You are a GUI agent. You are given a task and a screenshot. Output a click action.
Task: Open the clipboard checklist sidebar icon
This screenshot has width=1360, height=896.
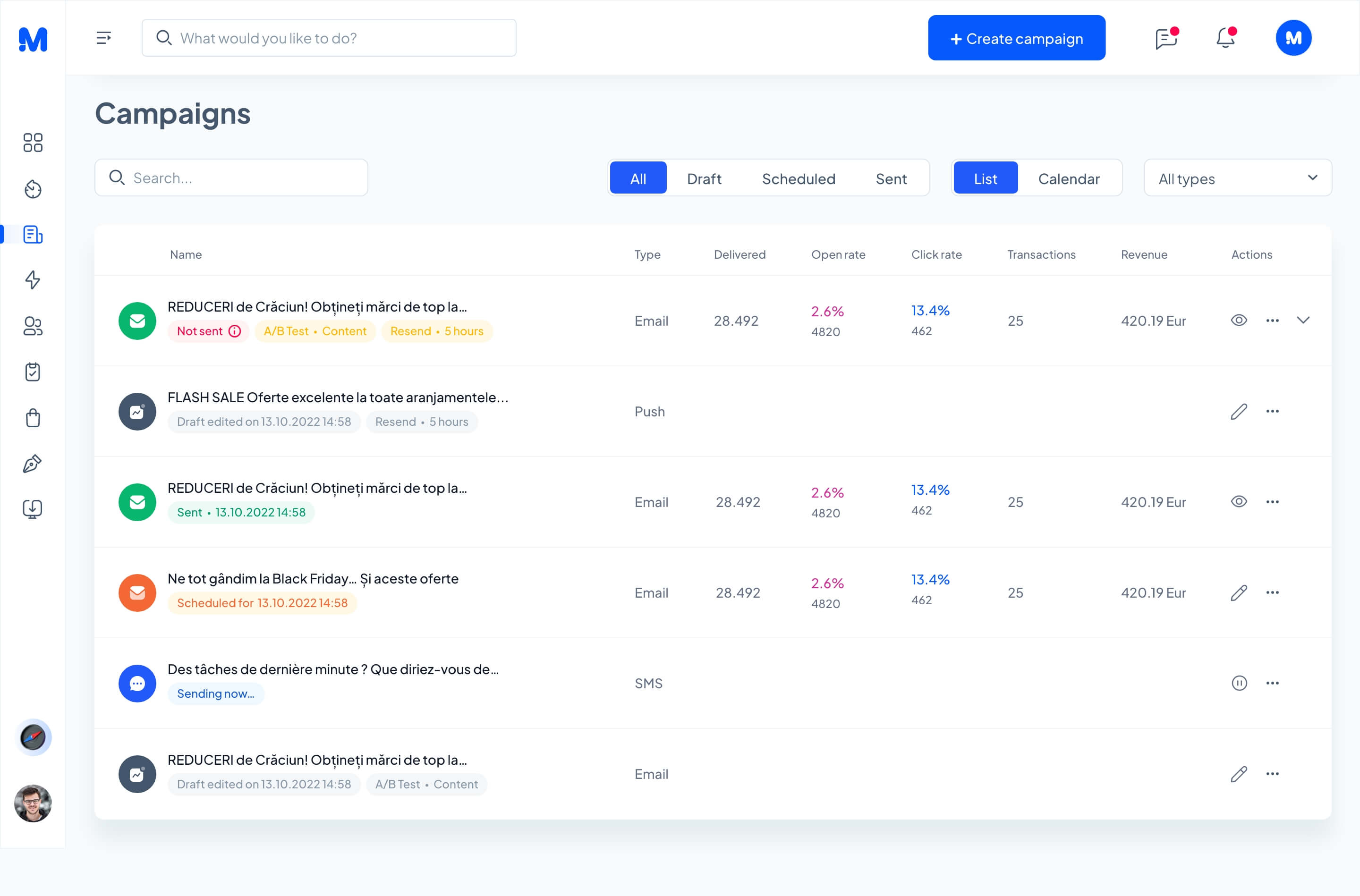pyautogui.click(x=33, y=372)
